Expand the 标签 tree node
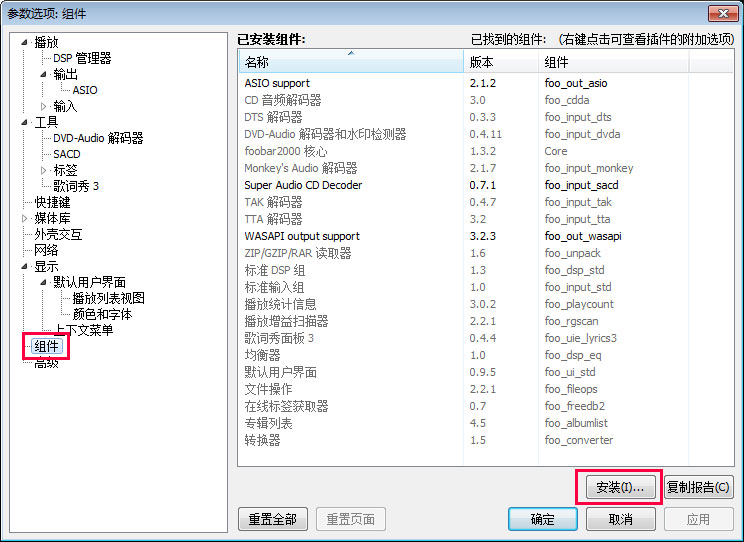This screenshot has height=542, width=744. point(44,170)
